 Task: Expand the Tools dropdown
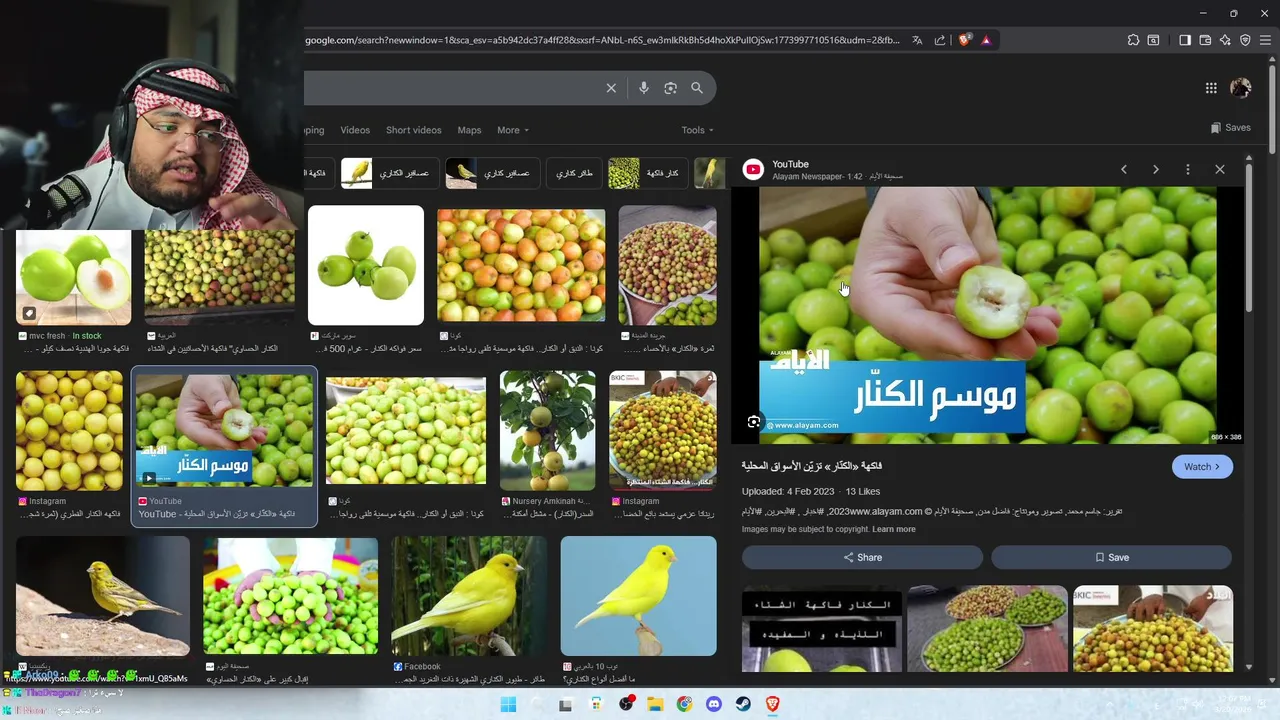click(697, 130)
